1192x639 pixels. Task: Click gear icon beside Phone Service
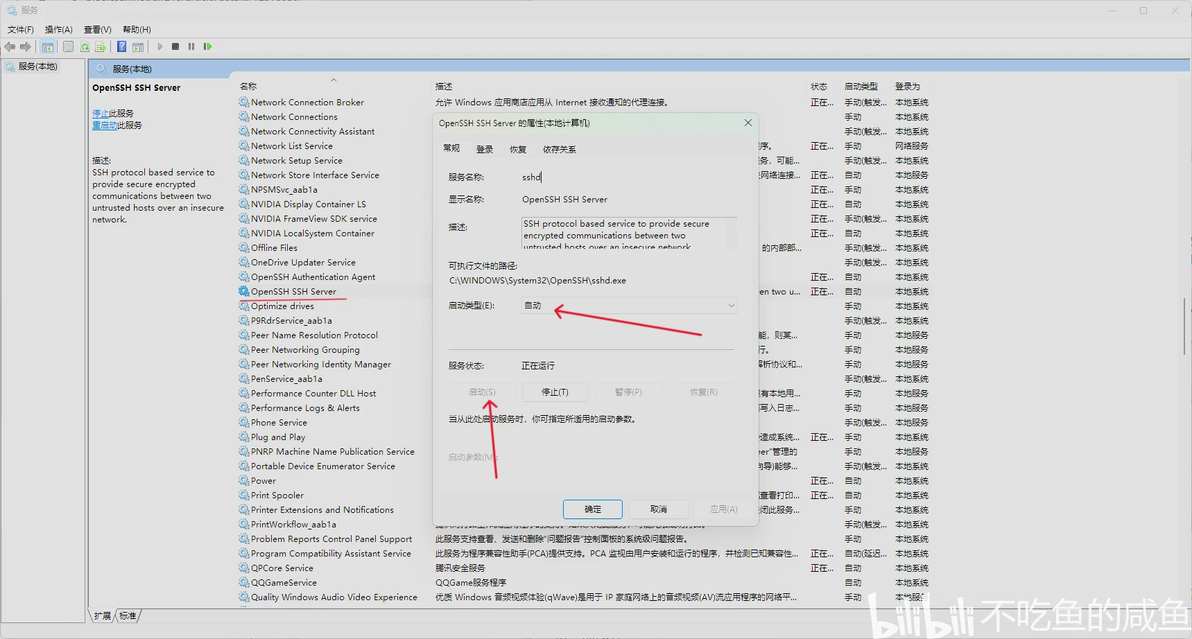click(244, 422)
